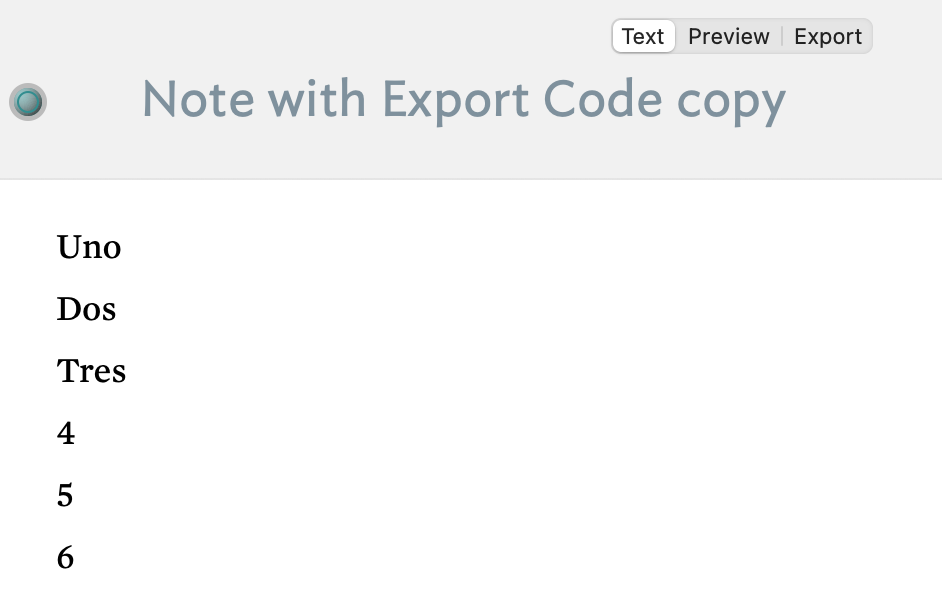Click "Export" within the note title
The width and height of the screenshot is (942, 614).
pyautogui.click(x=454, y=100)
